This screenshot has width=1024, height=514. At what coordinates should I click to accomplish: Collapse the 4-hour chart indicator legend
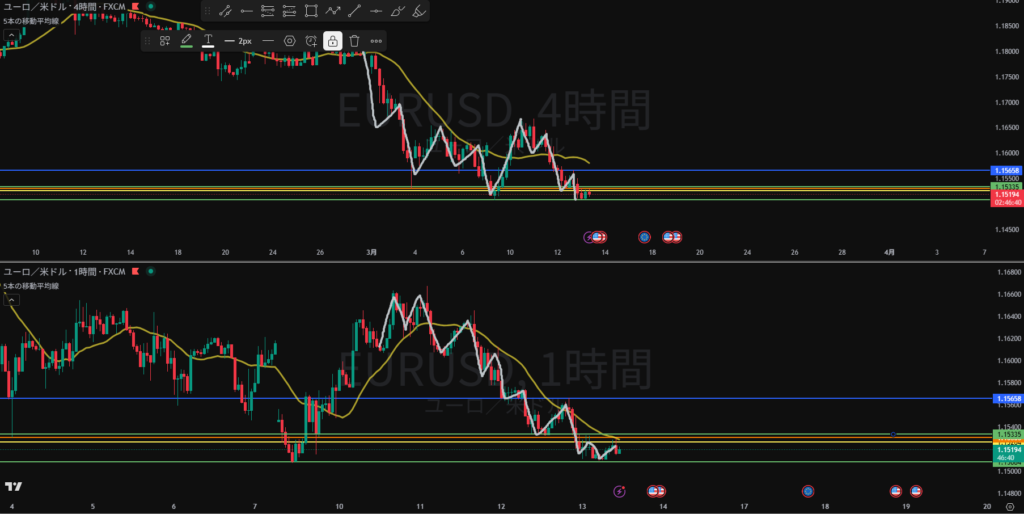(7, 33)
